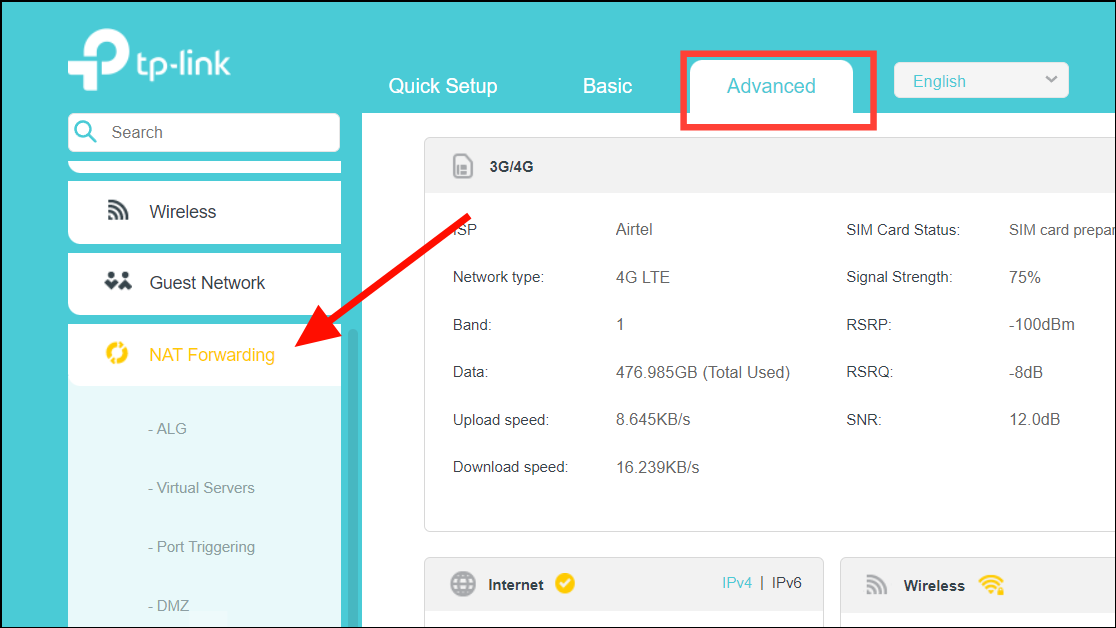
Task: Click the Guest Network people icon
Action: point(118,281)
